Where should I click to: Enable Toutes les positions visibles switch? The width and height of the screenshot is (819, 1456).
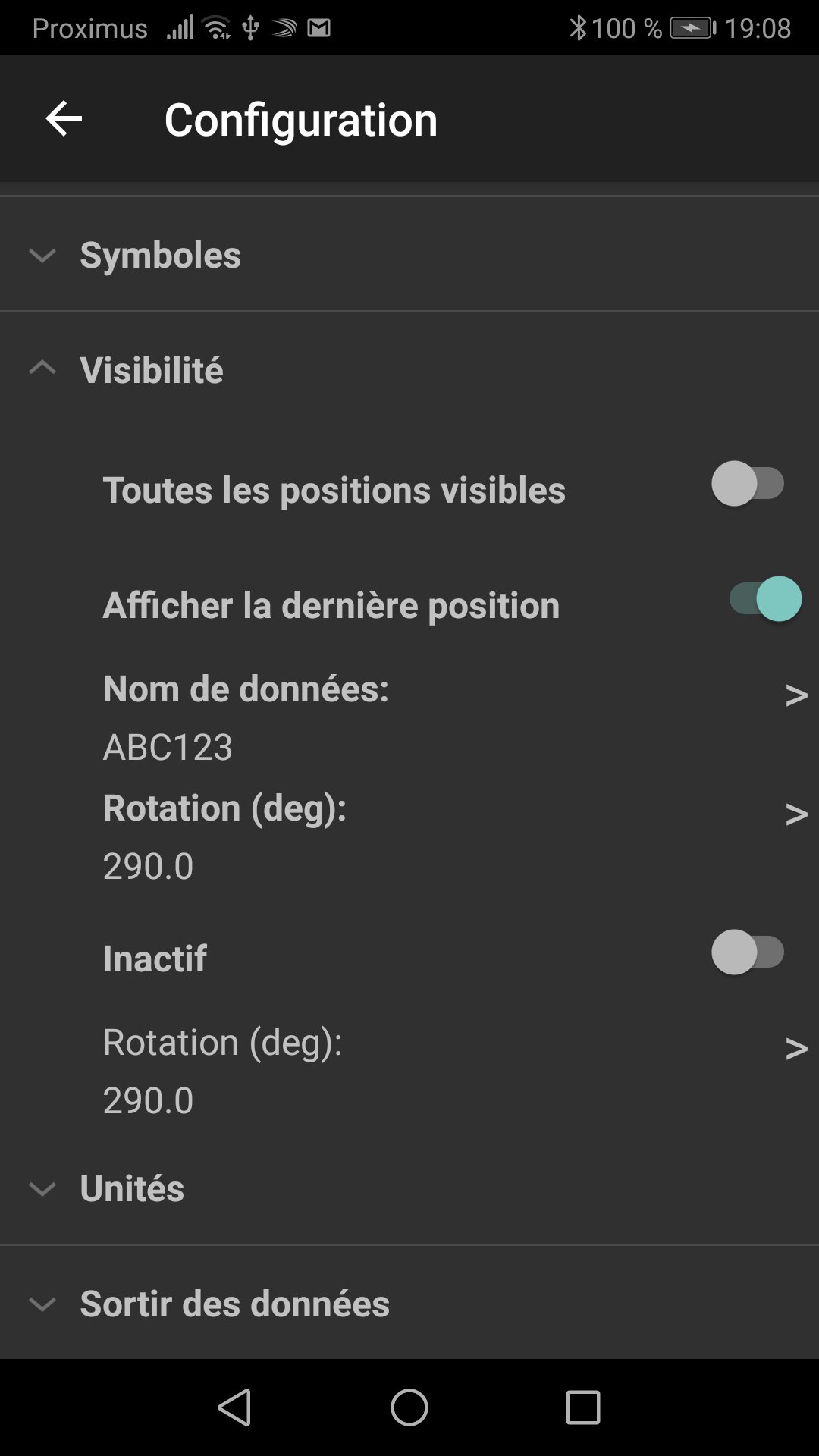748,484
